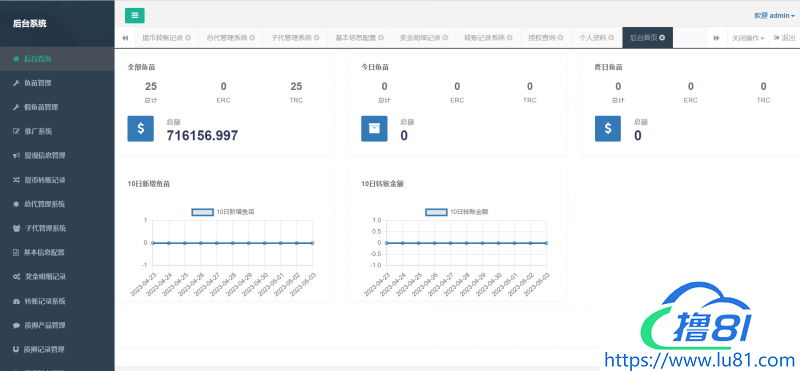This screenshot has width=800, height=371.
Task: Click the 全部鱼苗 card heading
Action: [x=140, y=67]
